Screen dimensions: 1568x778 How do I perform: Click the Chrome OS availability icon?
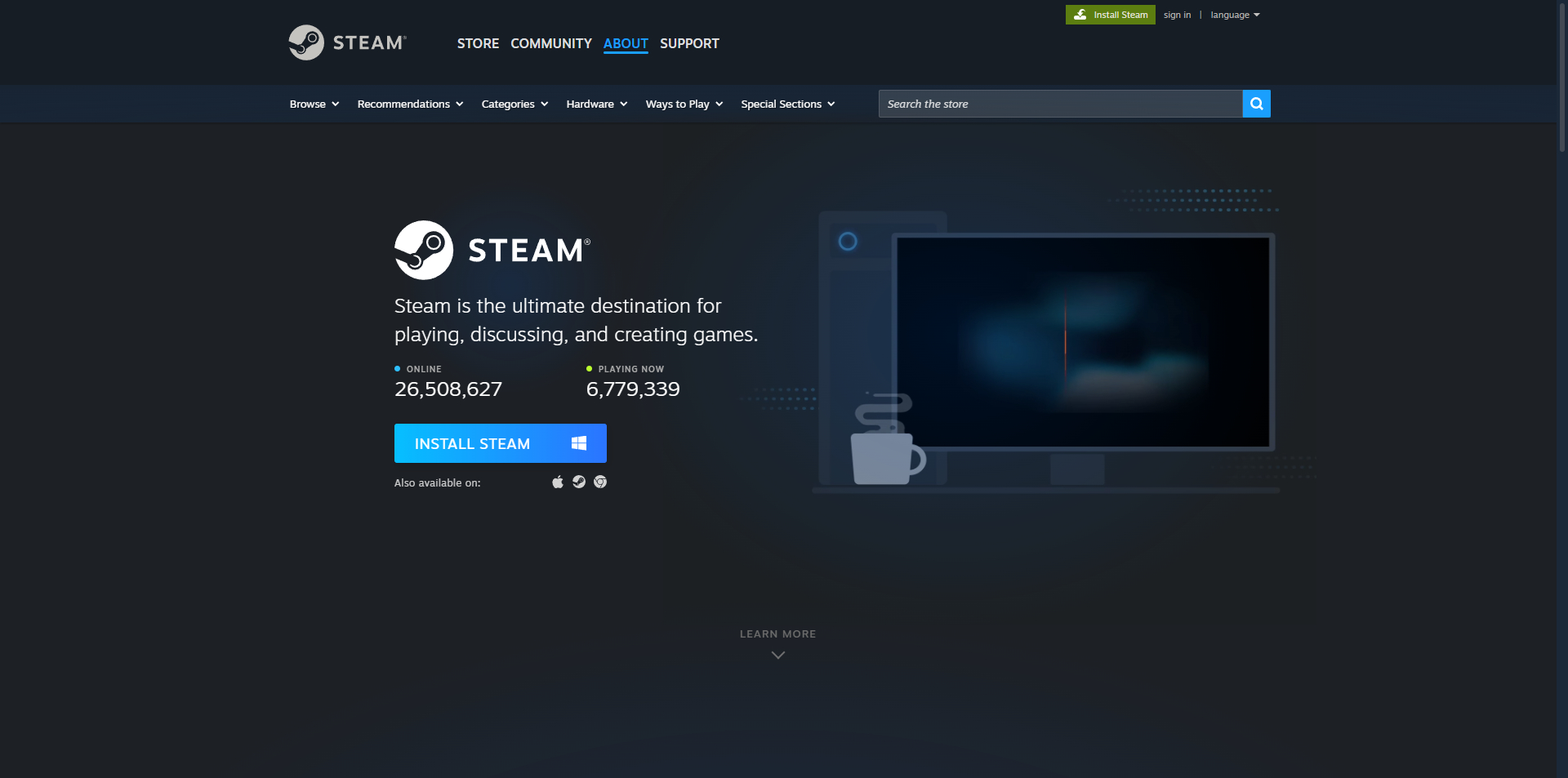coord(600,482)
